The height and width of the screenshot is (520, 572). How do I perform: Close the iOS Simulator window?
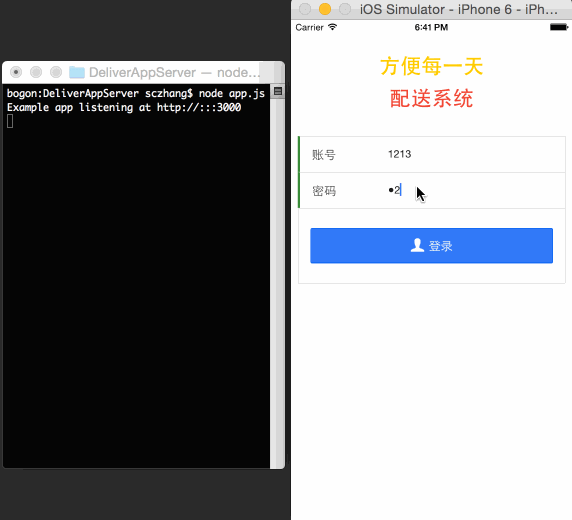point(305,9)
